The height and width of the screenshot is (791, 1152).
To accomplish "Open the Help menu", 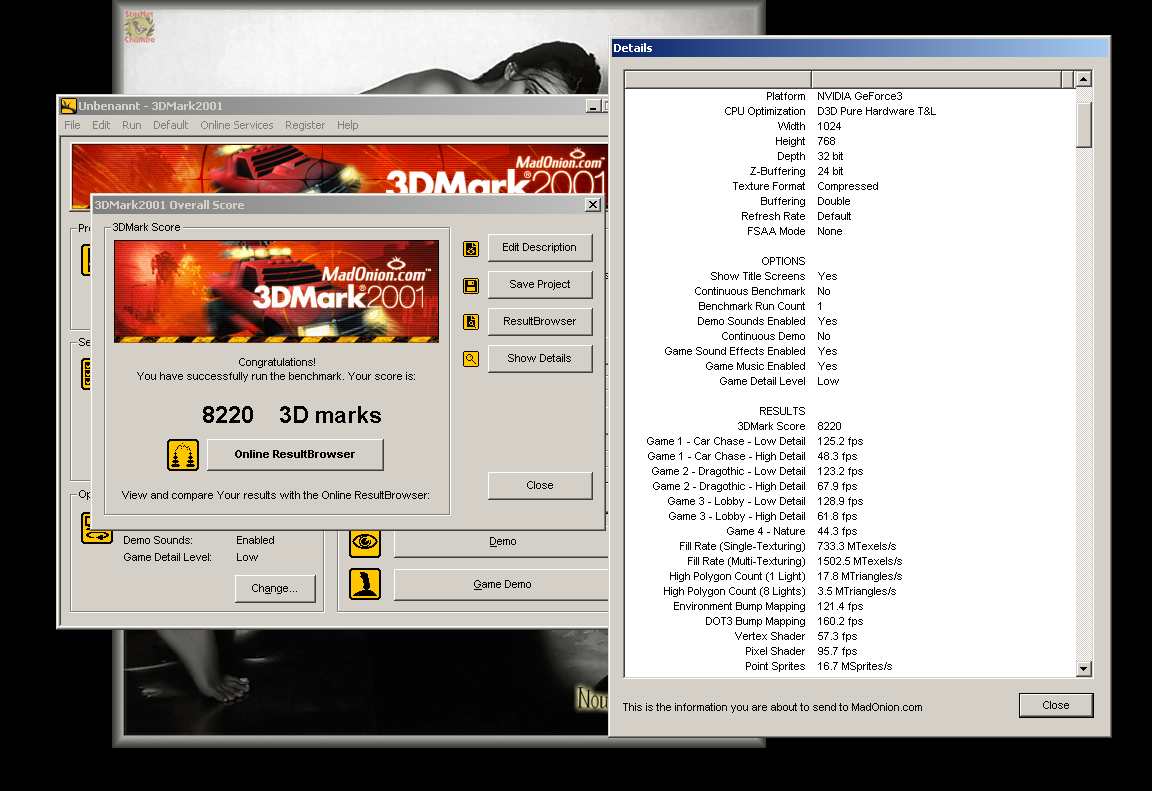I will coord(348,126).
